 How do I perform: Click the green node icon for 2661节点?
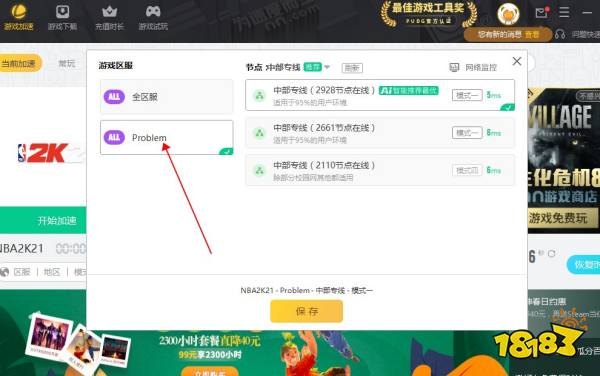(259, 133)
